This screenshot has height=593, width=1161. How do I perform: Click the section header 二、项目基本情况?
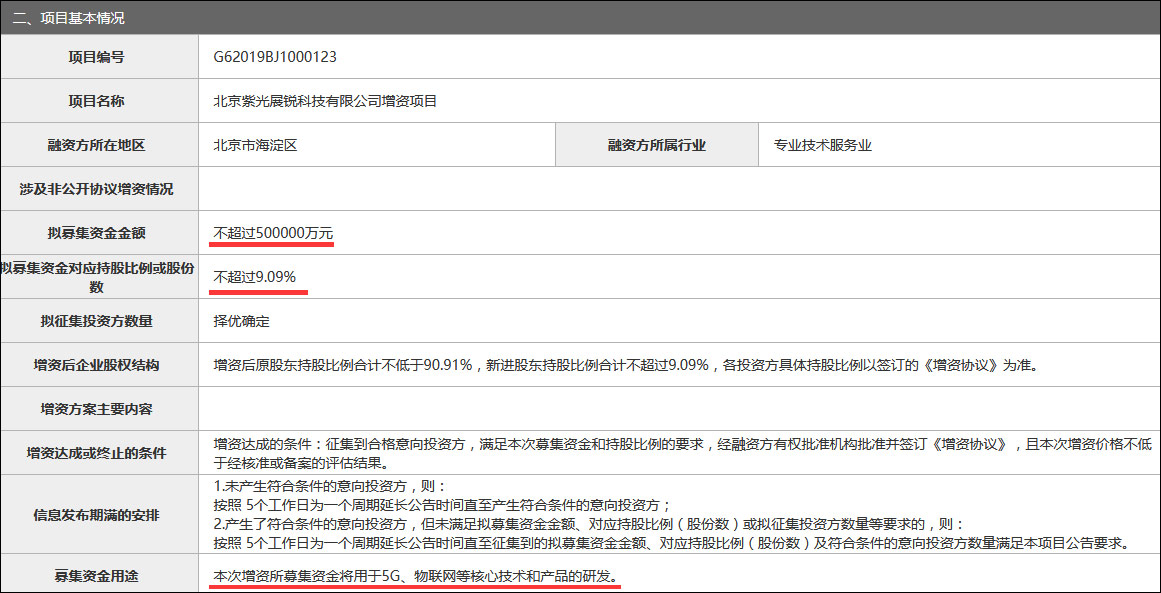(70, 18)
